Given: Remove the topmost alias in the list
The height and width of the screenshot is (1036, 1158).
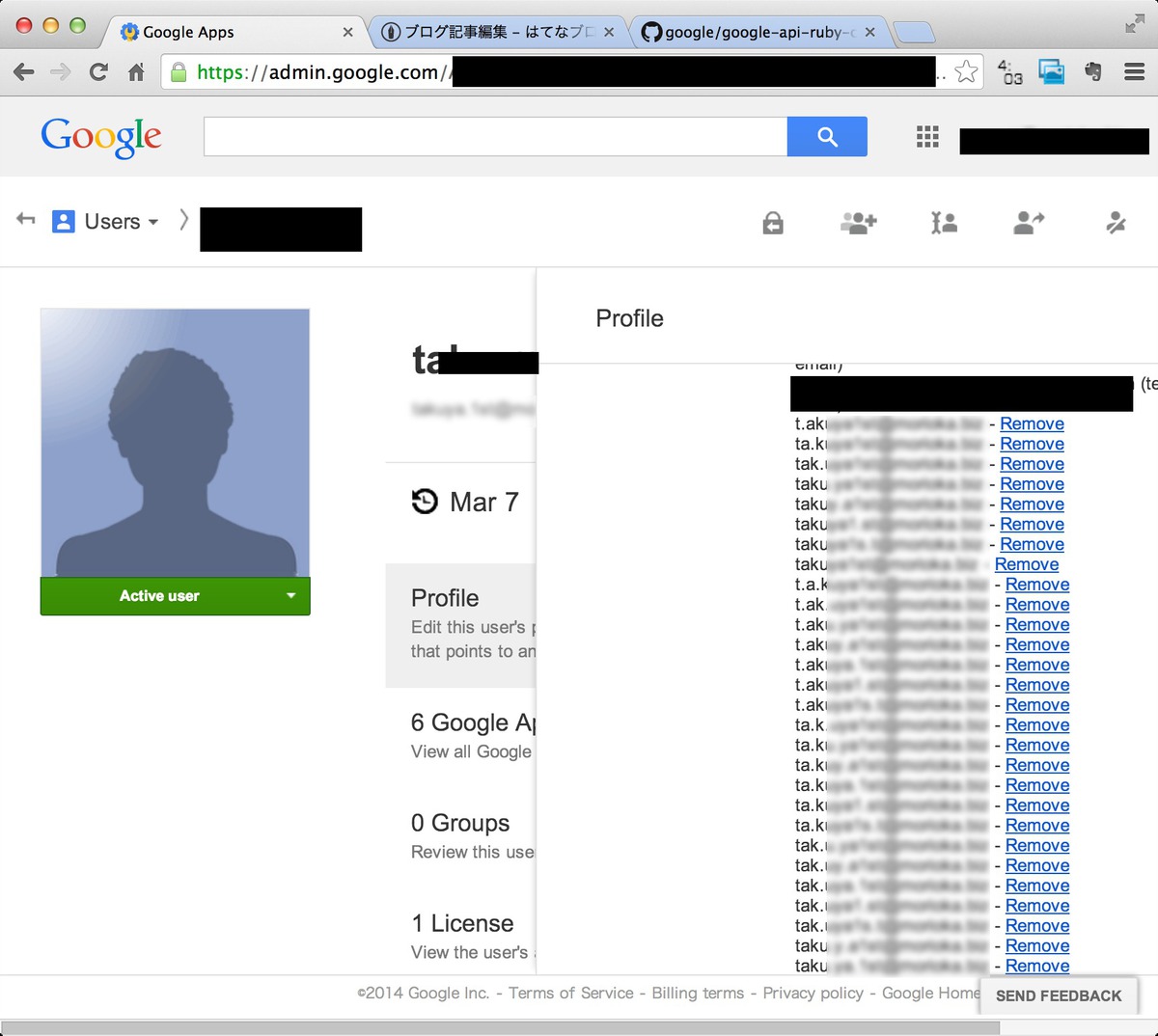Looking at the screenshot, I should coord(1032,423).
